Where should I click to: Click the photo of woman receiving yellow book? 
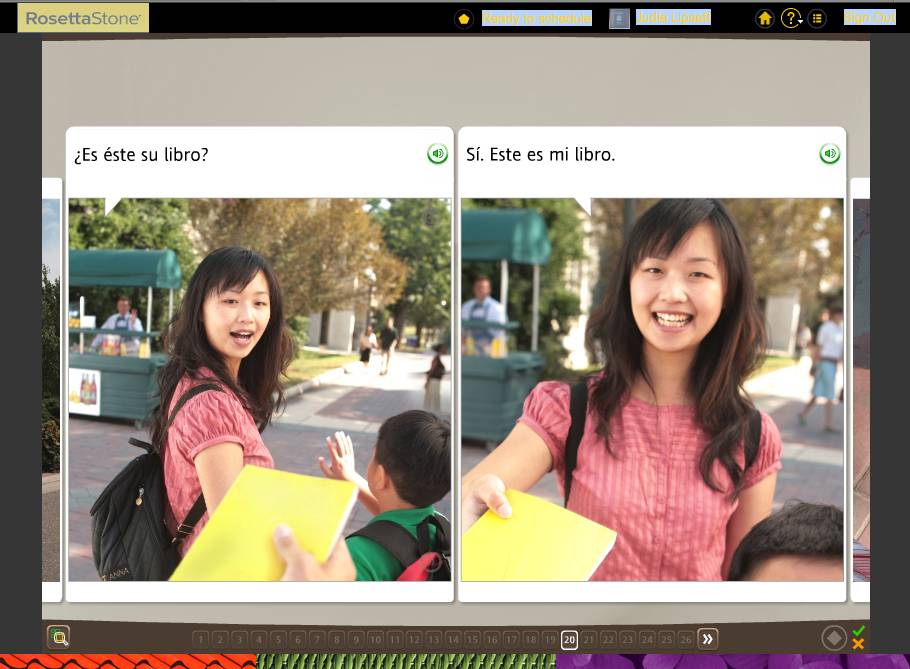click(259, 389)
